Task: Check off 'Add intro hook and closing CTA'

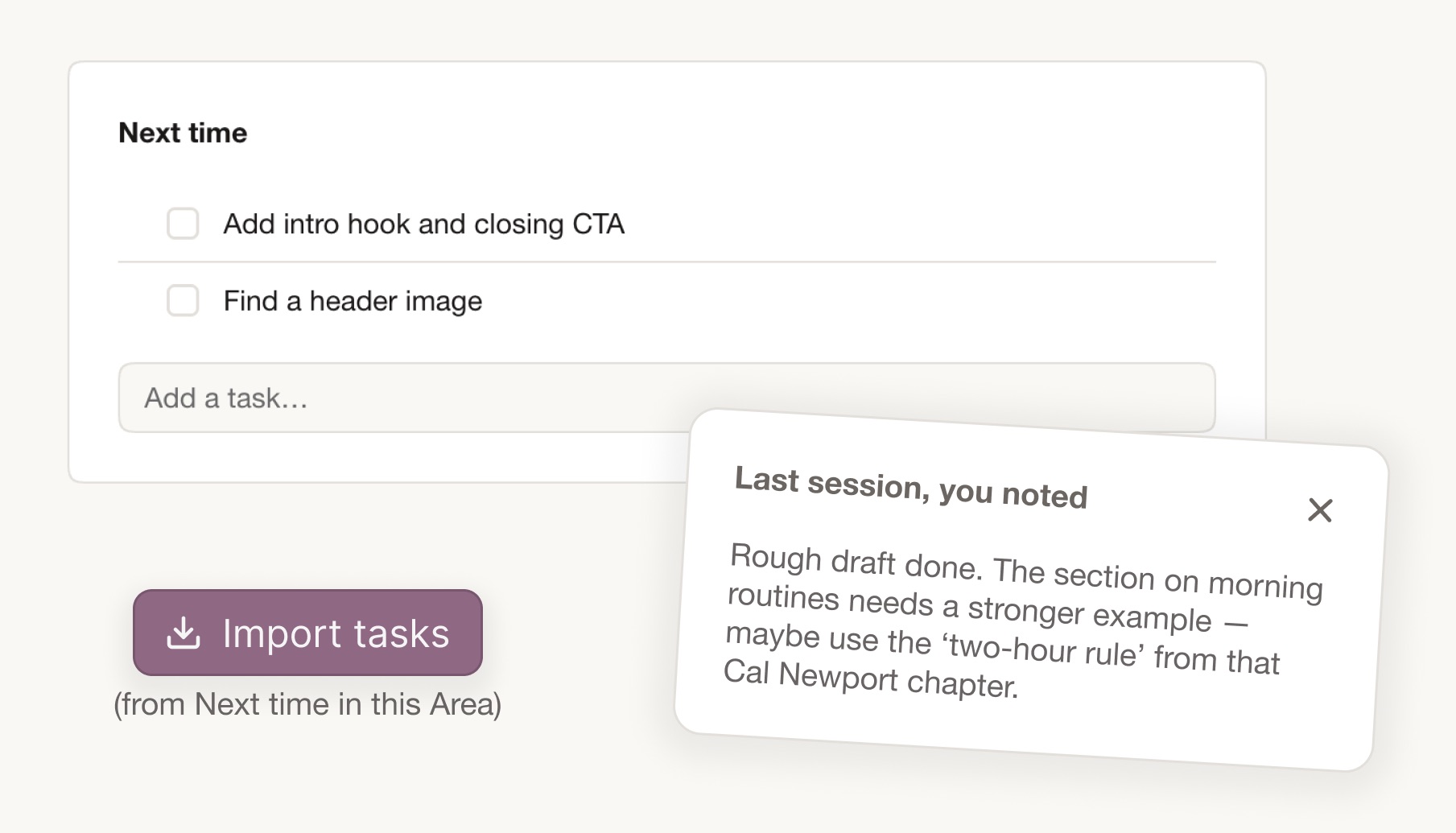Action: pos(182,225)
